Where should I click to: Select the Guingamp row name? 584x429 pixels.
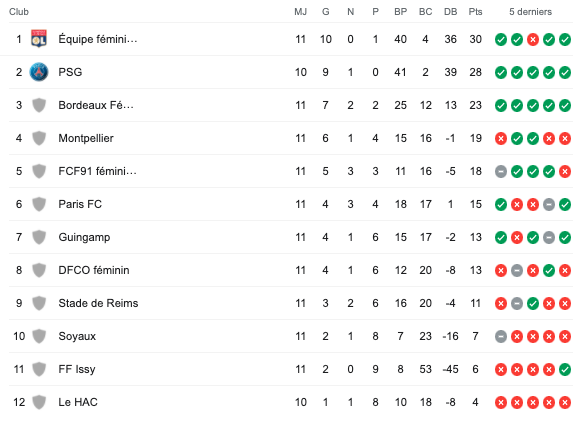tap(84, 237)
